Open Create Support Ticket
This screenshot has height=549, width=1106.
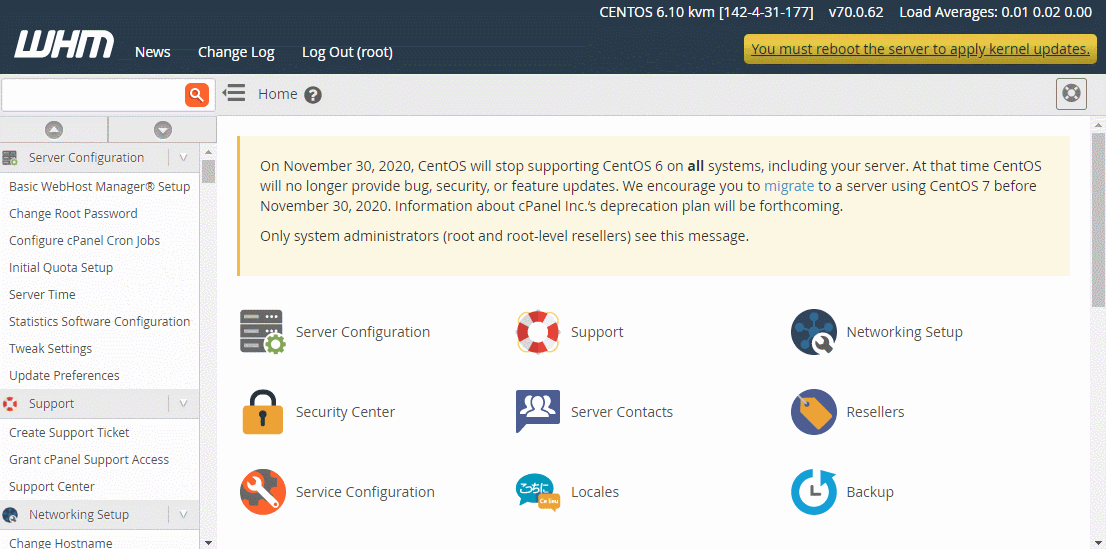(69, 433)
